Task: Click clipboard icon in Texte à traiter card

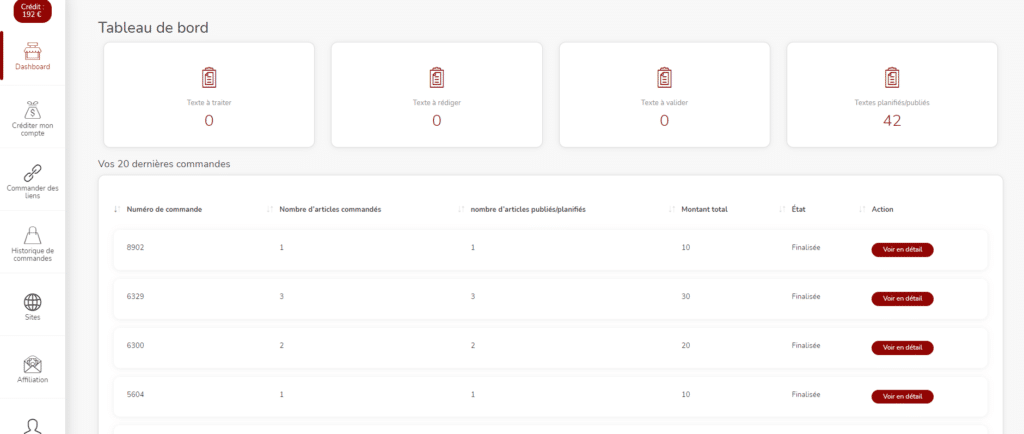Action: [x=209, y=78]
